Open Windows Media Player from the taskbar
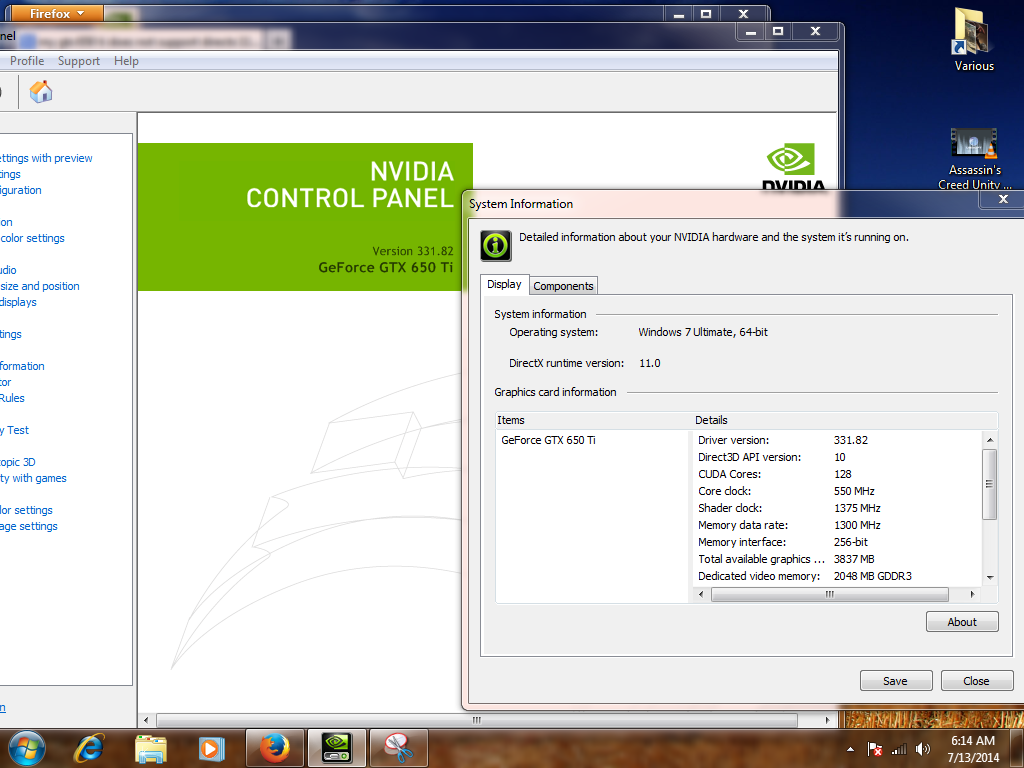The width and height of the screenshot is (1024, 768). 212,748
